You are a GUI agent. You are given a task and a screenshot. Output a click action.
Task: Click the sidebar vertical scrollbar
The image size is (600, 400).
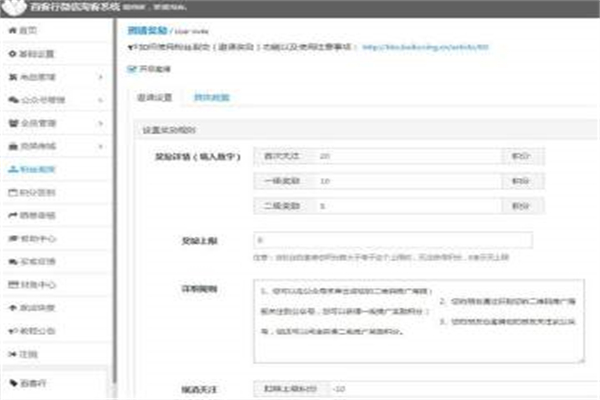114,199
